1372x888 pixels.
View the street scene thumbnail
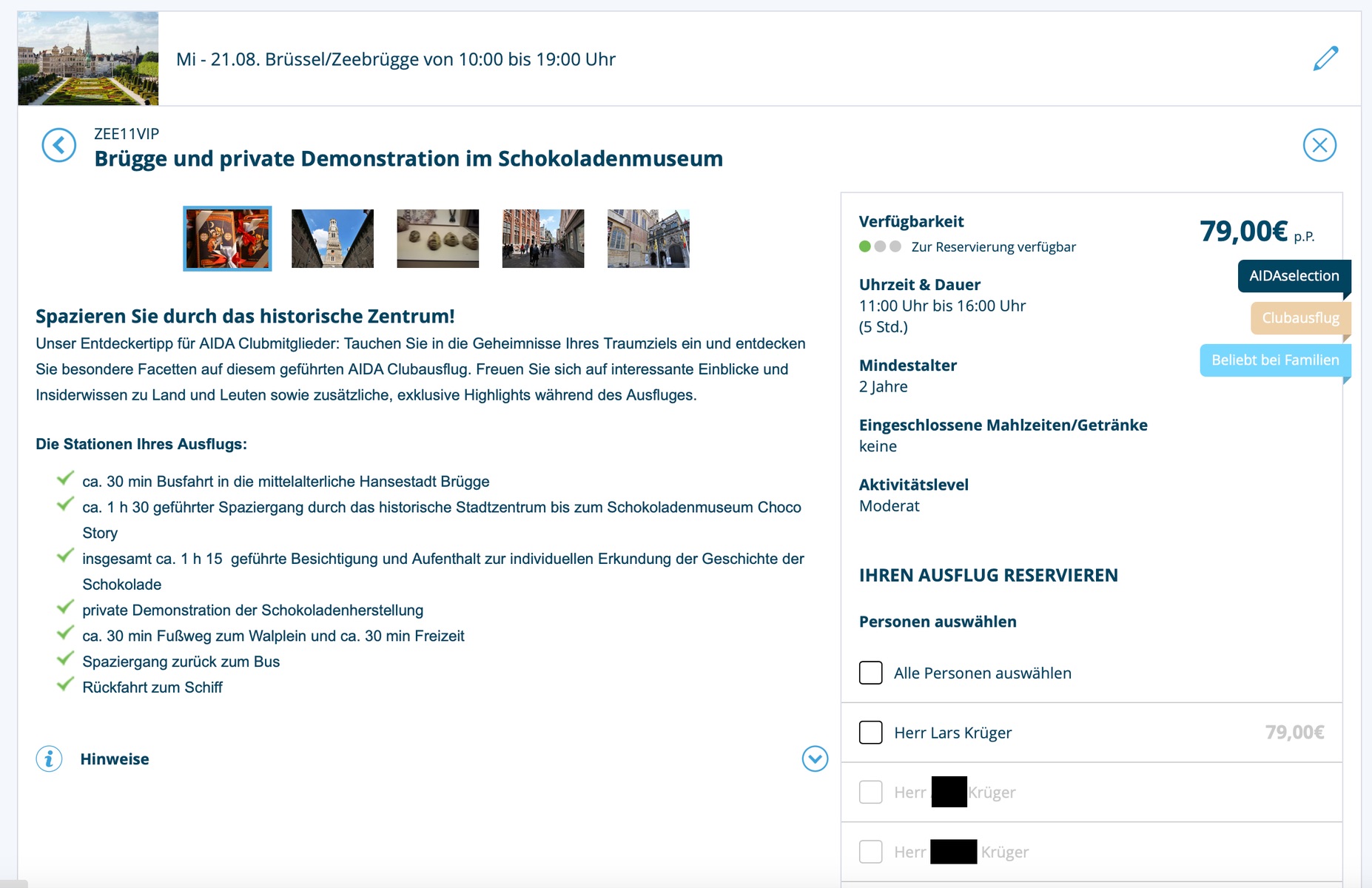[x=542, y=238]
